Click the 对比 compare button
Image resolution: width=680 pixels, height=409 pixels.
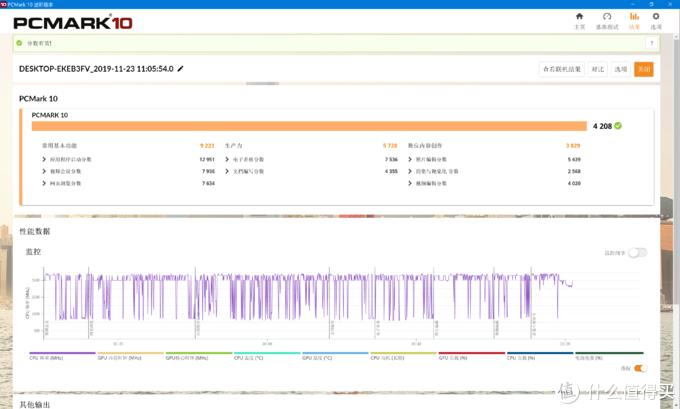pyautogui.click(x=597, y=69)
